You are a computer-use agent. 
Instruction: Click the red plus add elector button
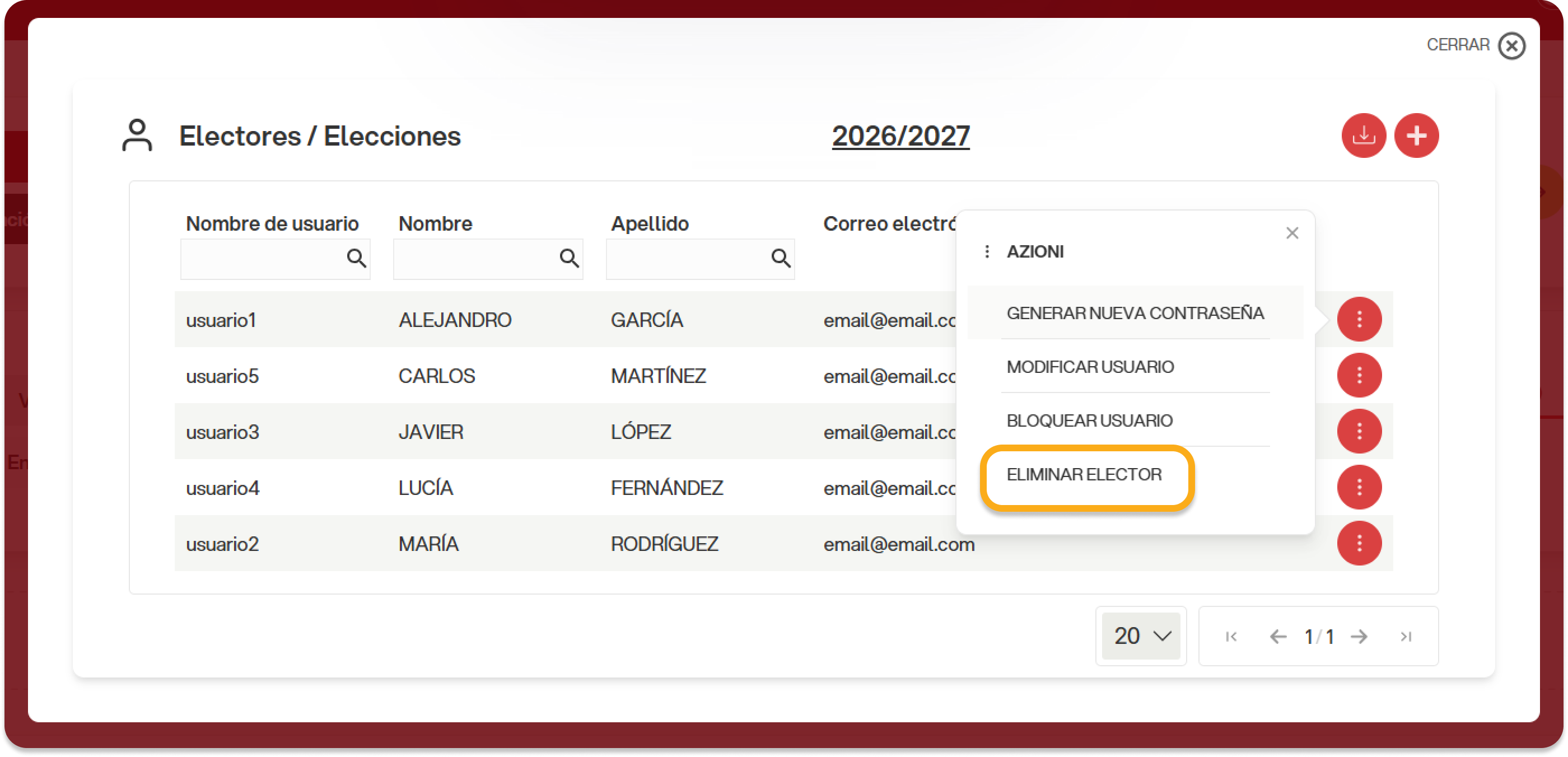point(1416,135)
